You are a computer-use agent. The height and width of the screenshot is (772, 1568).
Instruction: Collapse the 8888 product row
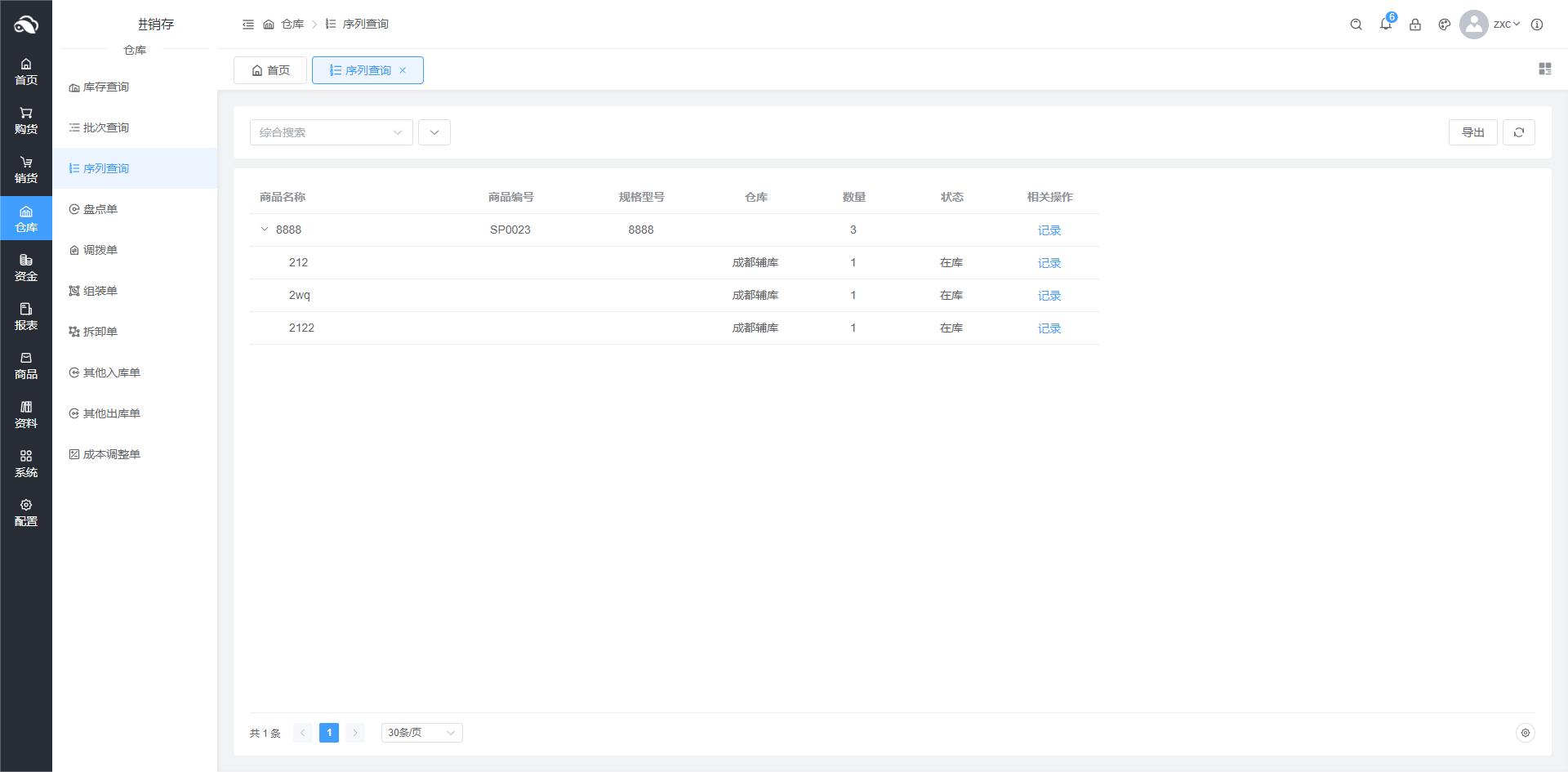click(x=265, y=230)
